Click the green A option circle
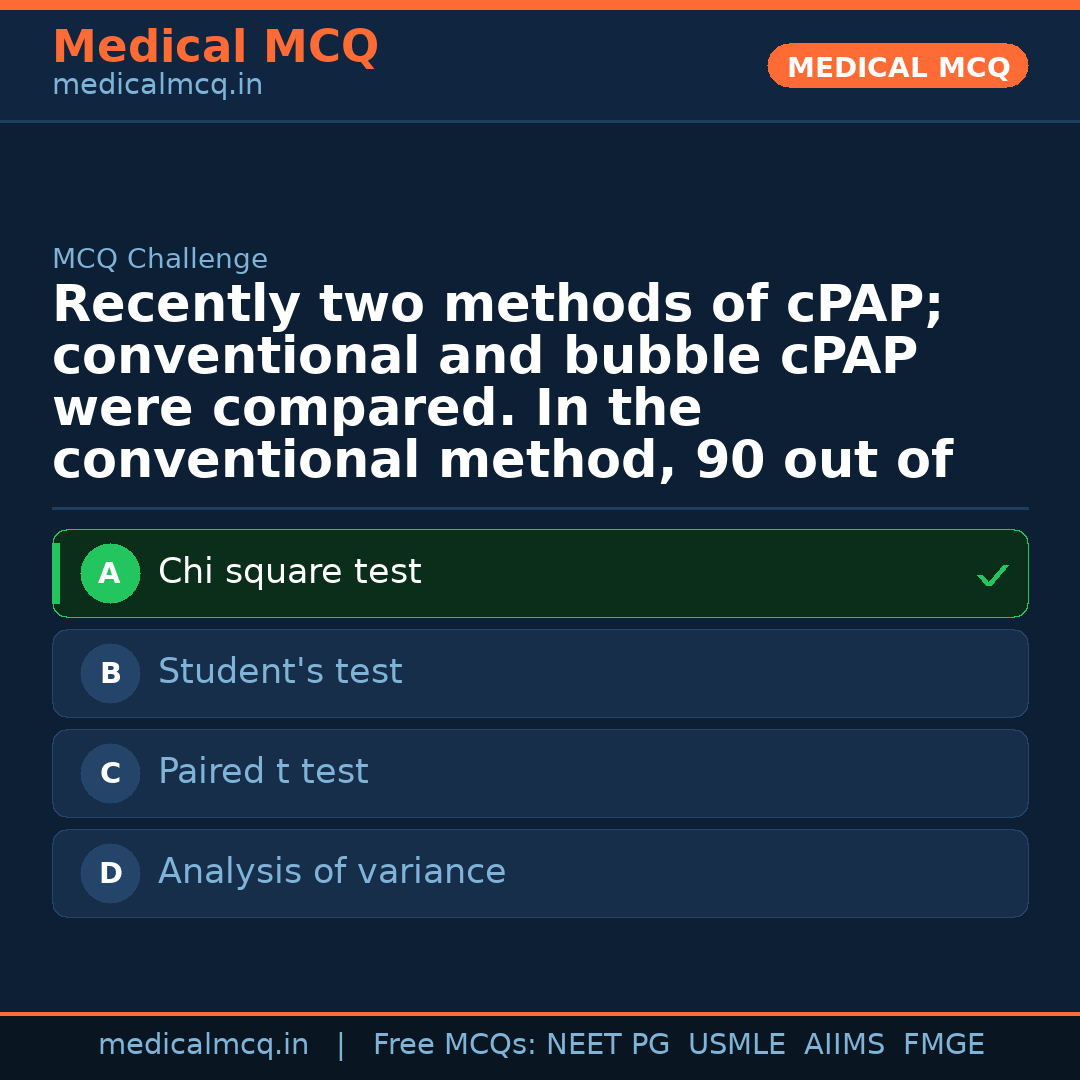Image resolution: width=1080 pixels, height=1080 pixels. 110,573
